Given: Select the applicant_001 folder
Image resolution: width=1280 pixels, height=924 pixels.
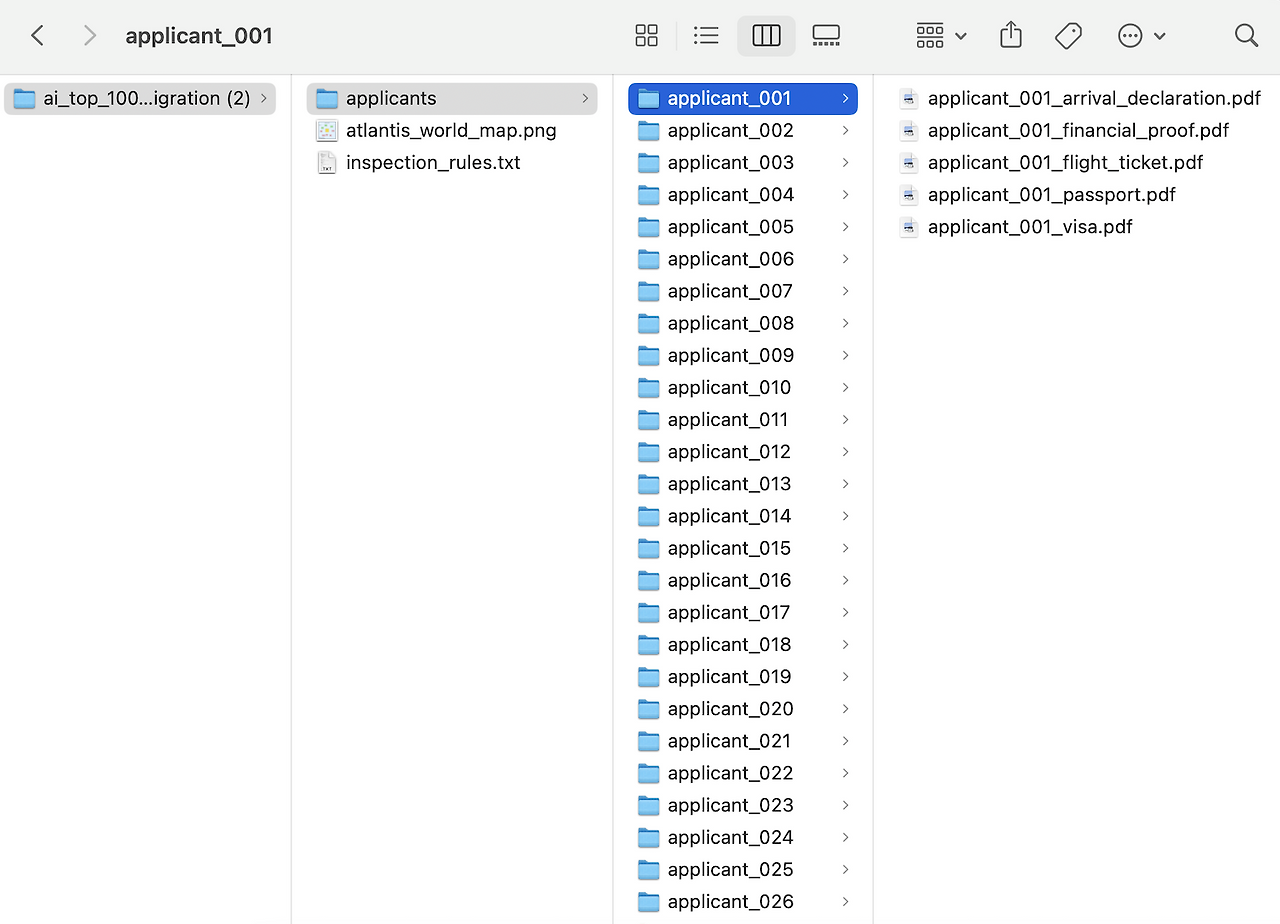Looking at the screenshot, I should point(743,98).
